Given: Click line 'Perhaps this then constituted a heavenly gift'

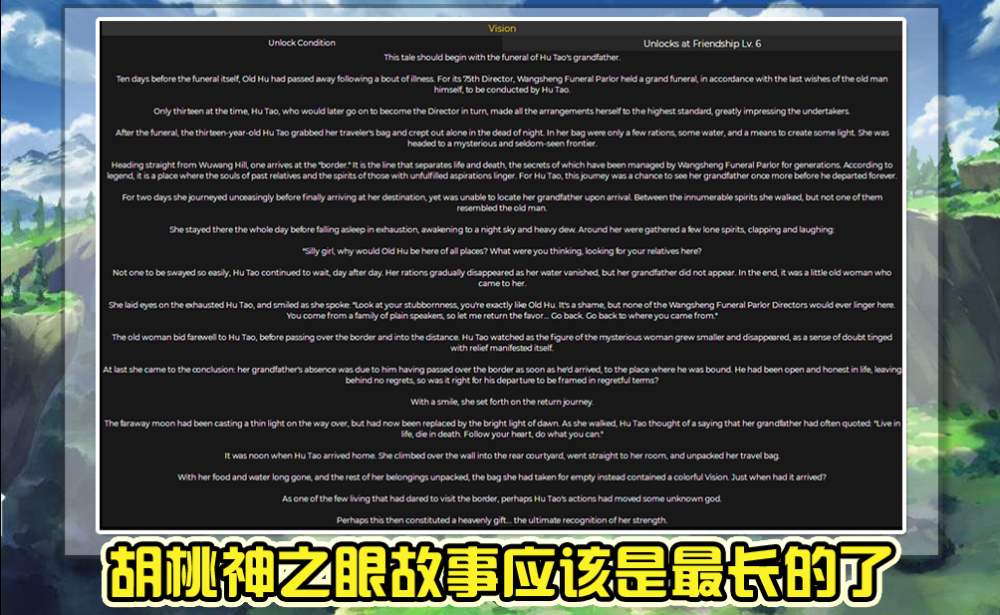Looking at the screenshot, I should (502, 521).
